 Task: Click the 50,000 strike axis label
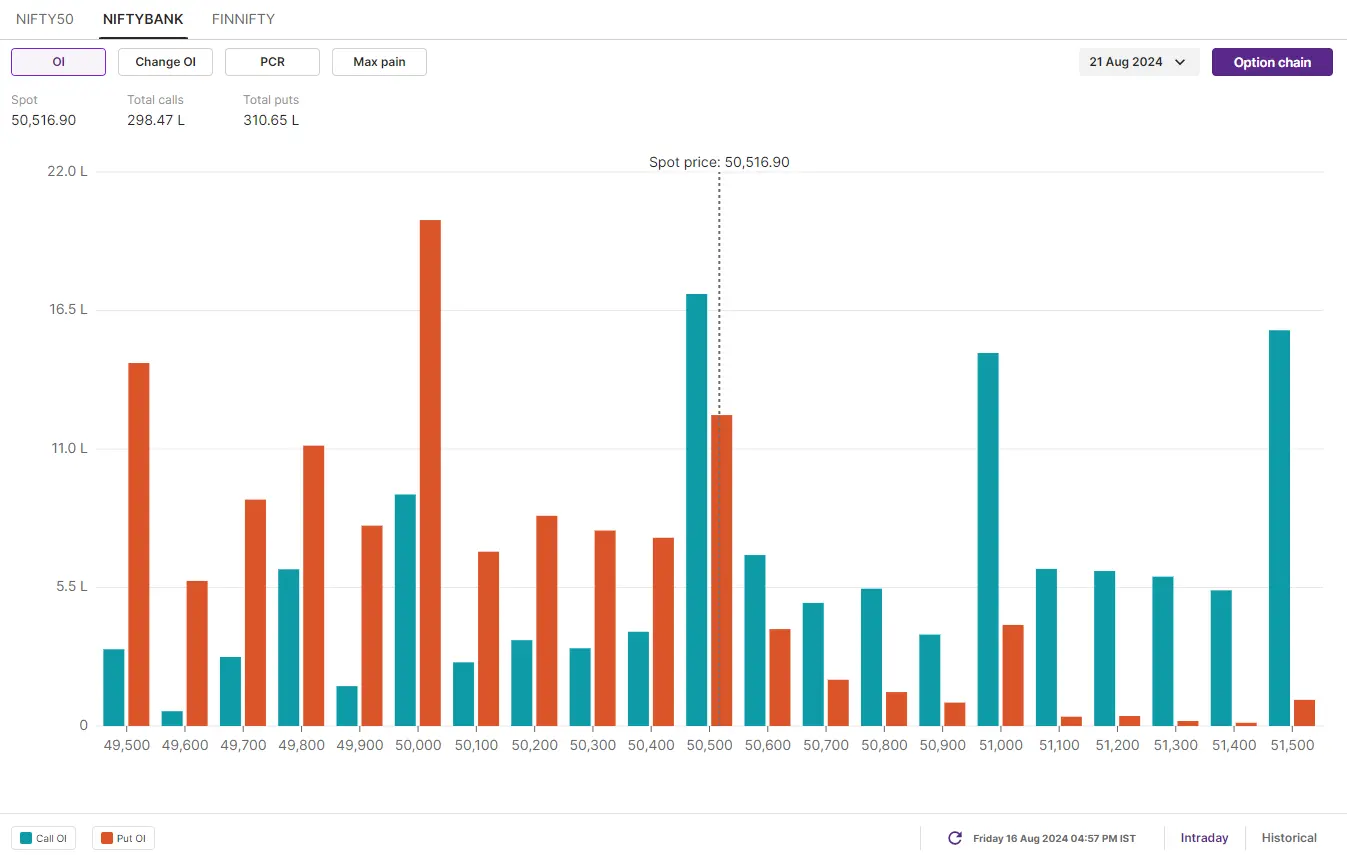pyautogui.click(x=419, y=745)
